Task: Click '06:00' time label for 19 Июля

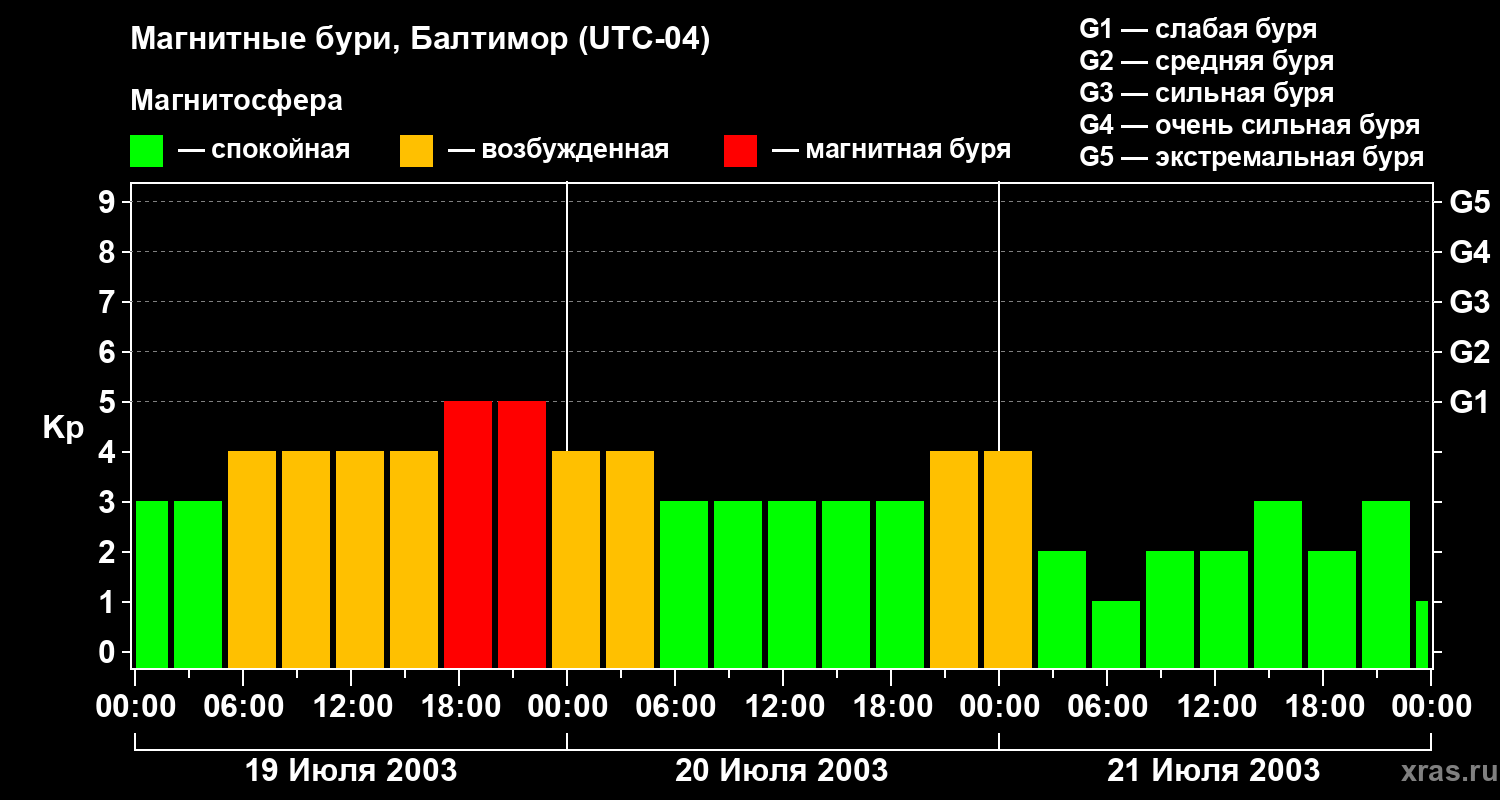Action: [243, 707]
